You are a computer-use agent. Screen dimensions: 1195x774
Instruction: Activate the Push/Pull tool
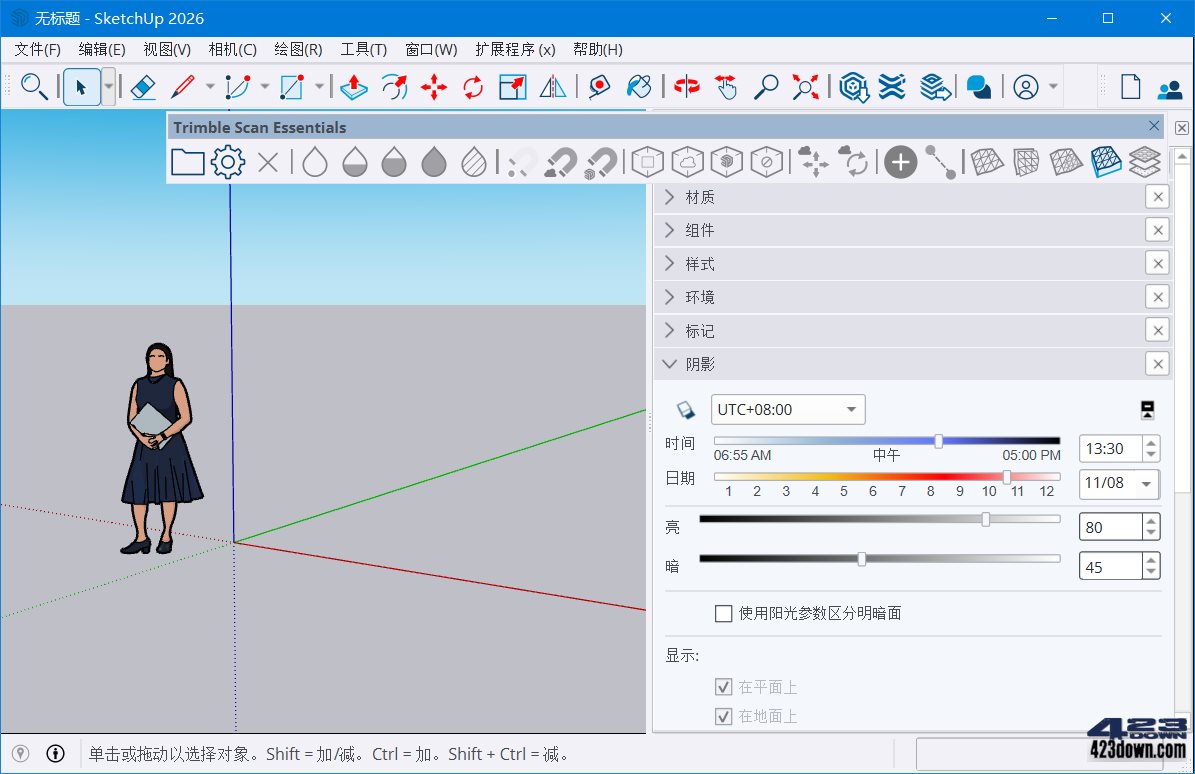(x=355, y=87)
